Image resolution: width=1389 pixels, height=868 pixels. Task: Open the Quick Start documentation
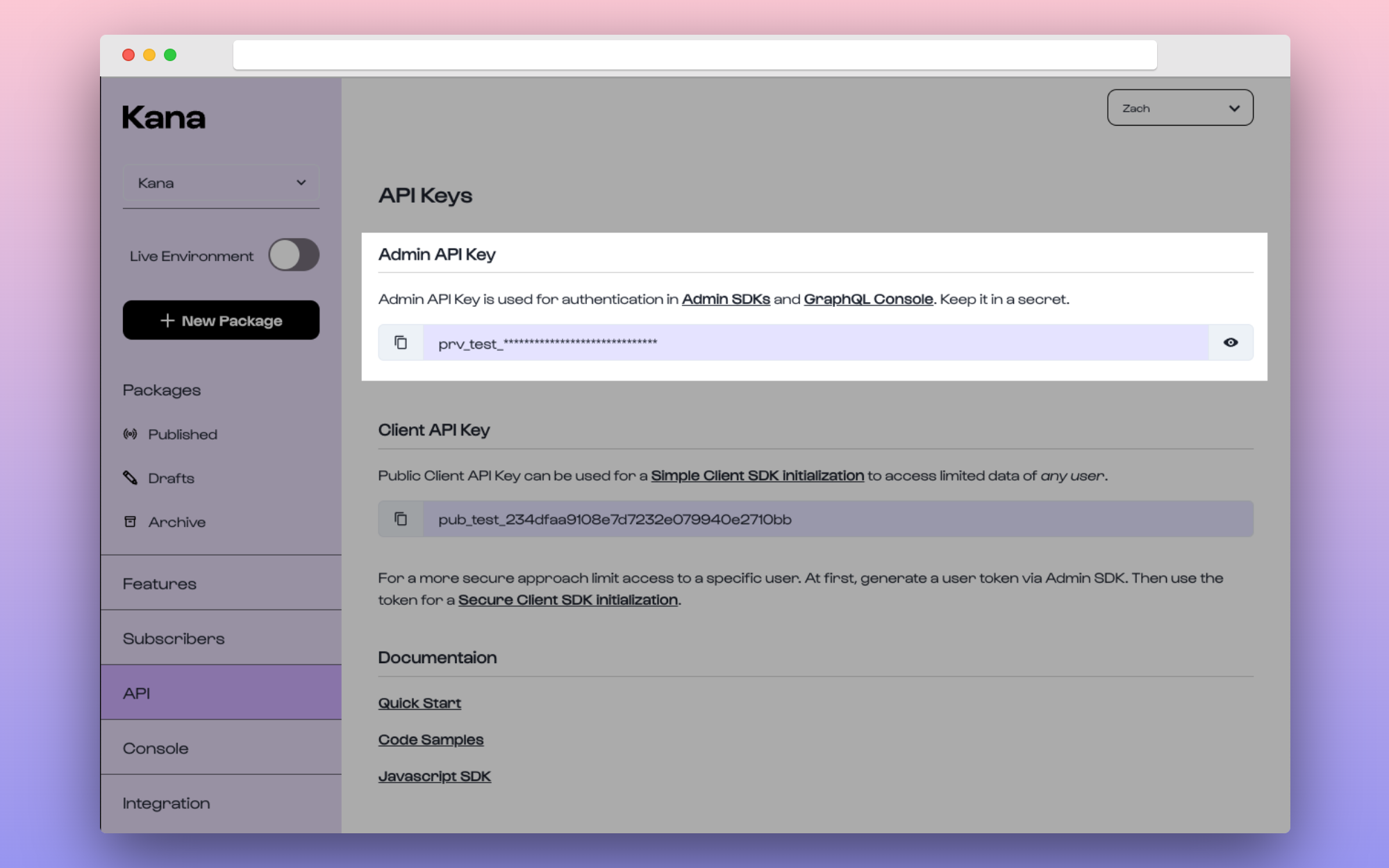click(419, 703)
